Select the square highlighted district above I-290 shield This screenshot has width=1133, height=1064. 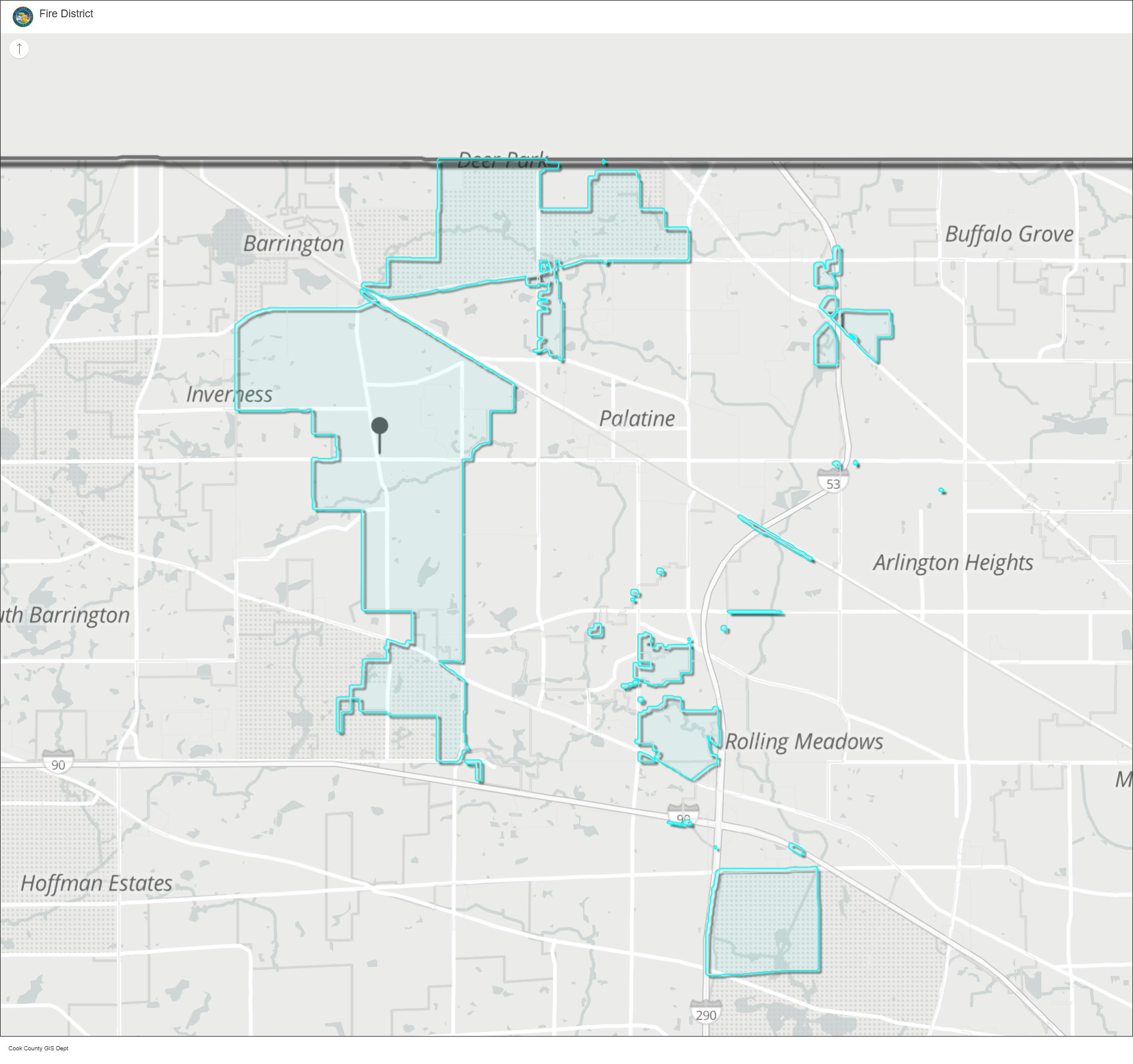tap(763, 922)
